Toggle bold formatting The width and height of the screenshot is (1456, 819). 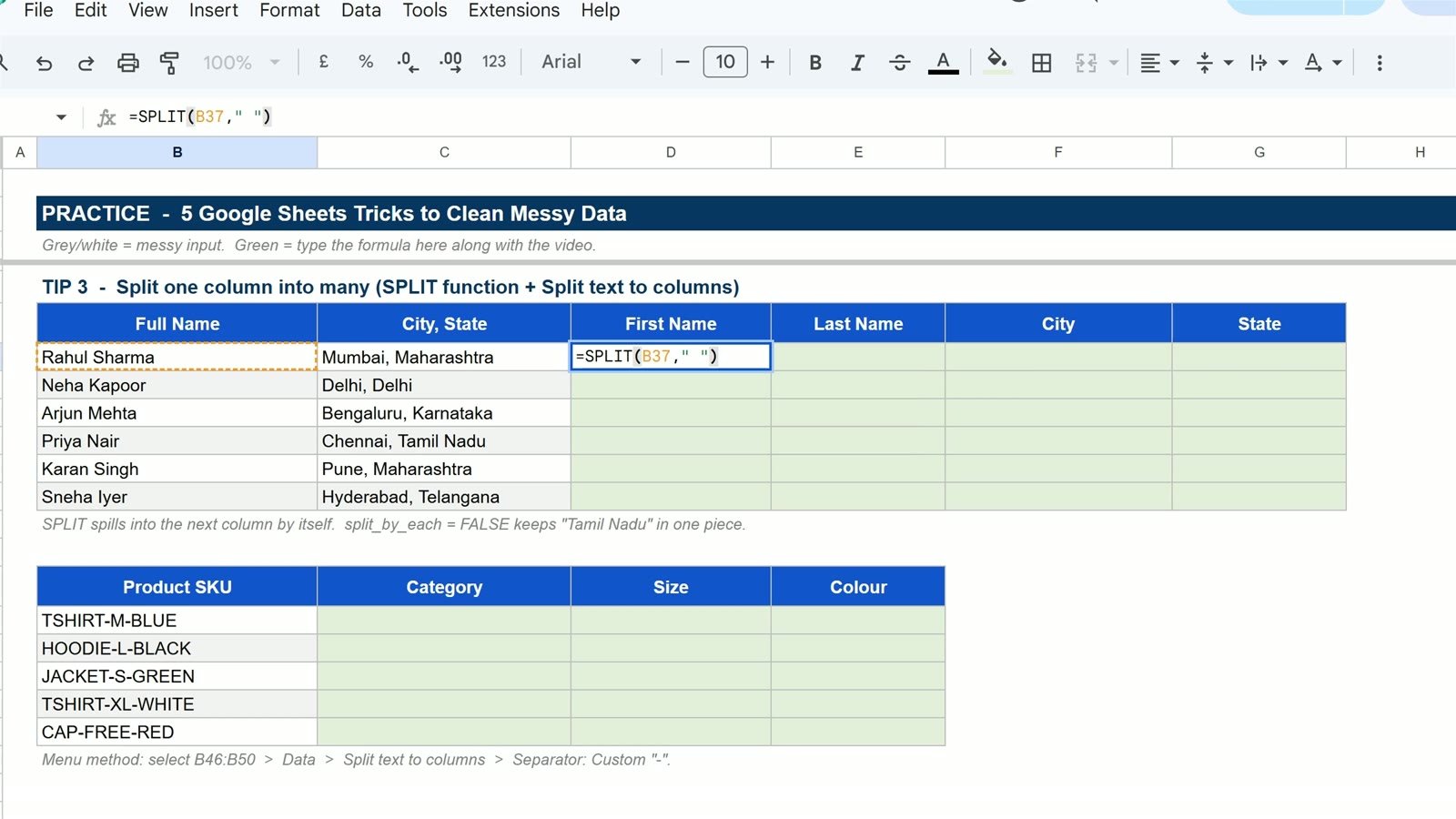click(x=815, y=63)
